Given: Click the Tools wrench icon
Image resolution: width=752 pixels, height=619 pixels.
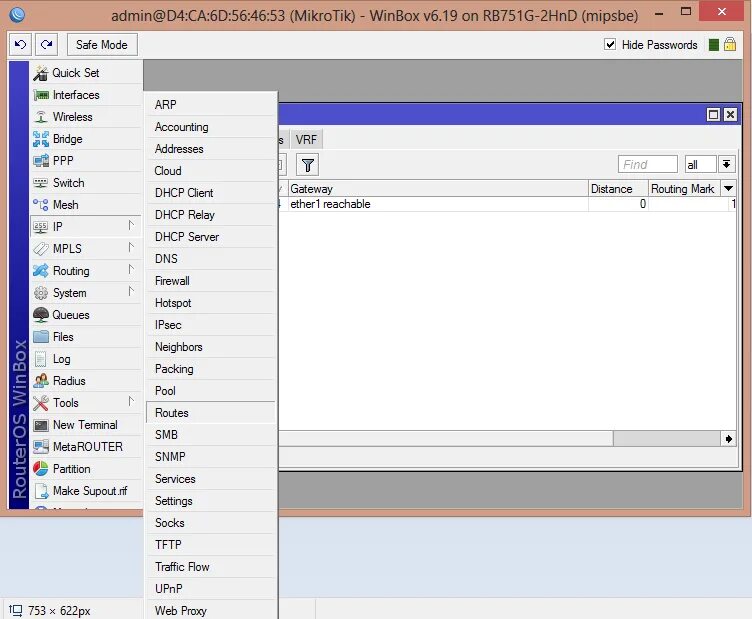Looking at the screenshot, I should (41, 403).
